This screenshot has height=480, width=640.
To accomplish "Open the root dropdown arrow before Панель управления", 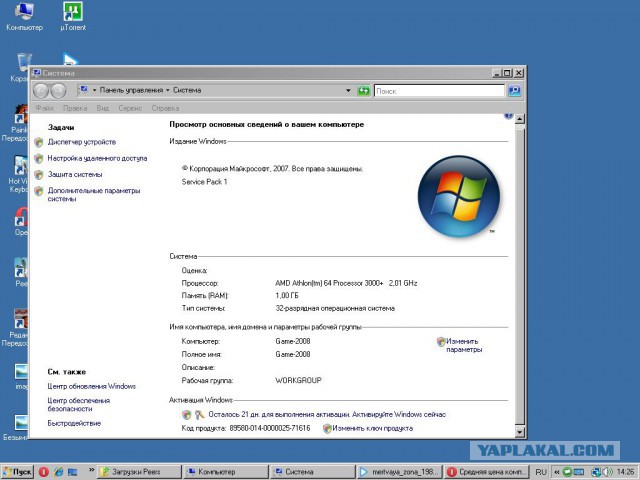I will click(94, 90).
